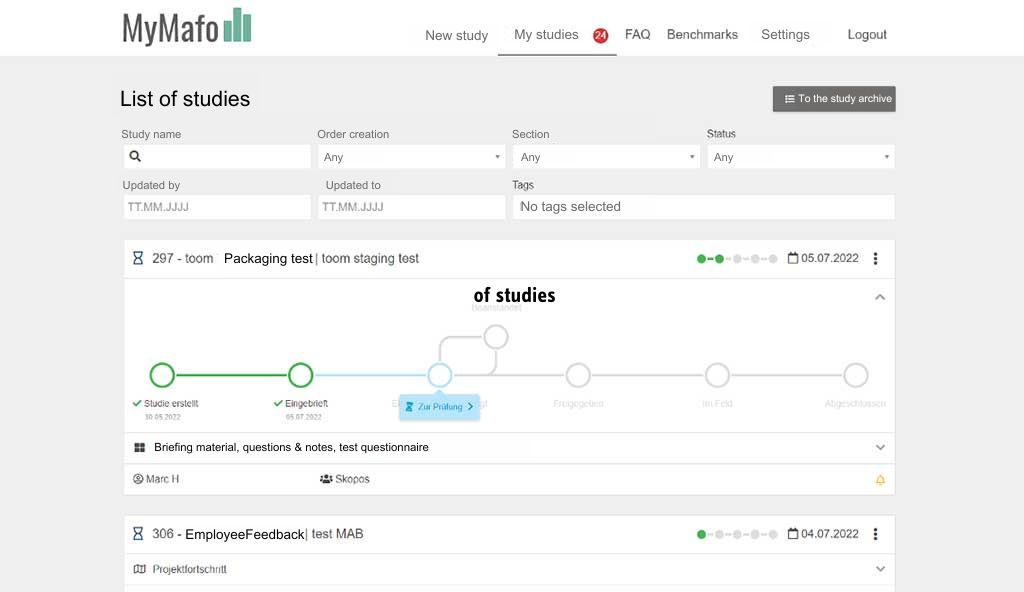This screenshot has width=1024, height=592.
Task: Open the Benchmarks menu item
Action: click(x=702, y=34)
